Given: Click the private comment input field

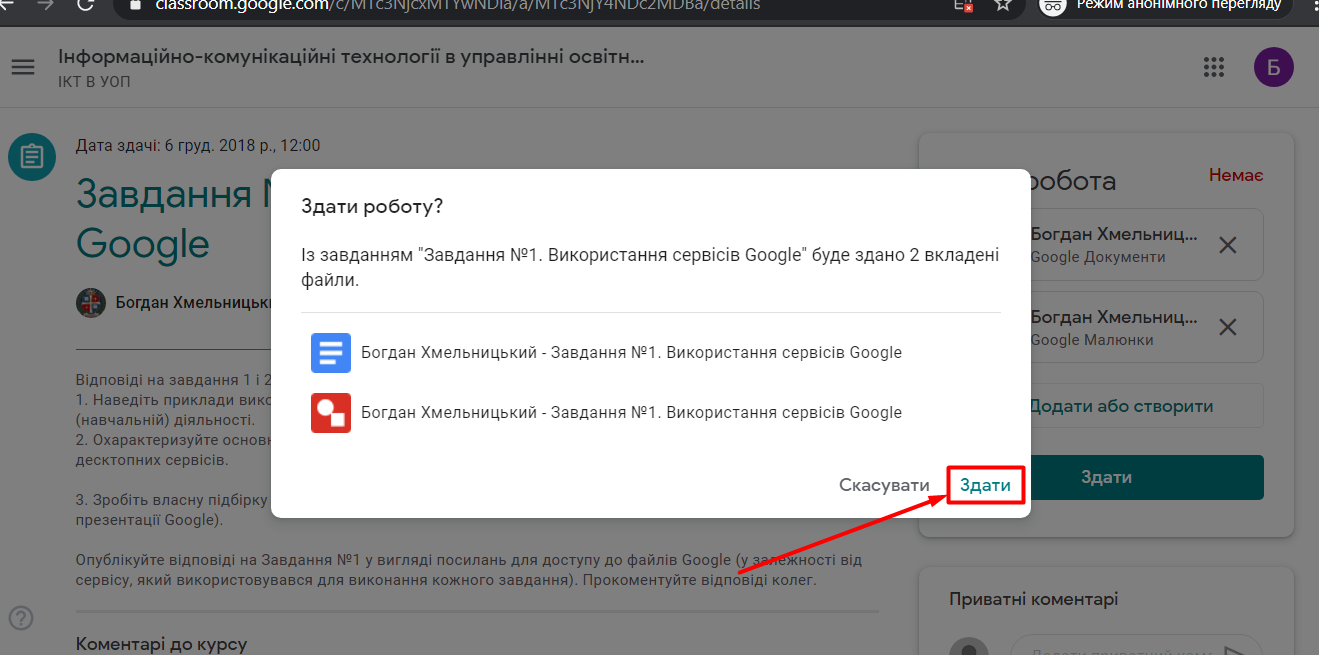Looking at the screenshot, I should pos(1137,646).
